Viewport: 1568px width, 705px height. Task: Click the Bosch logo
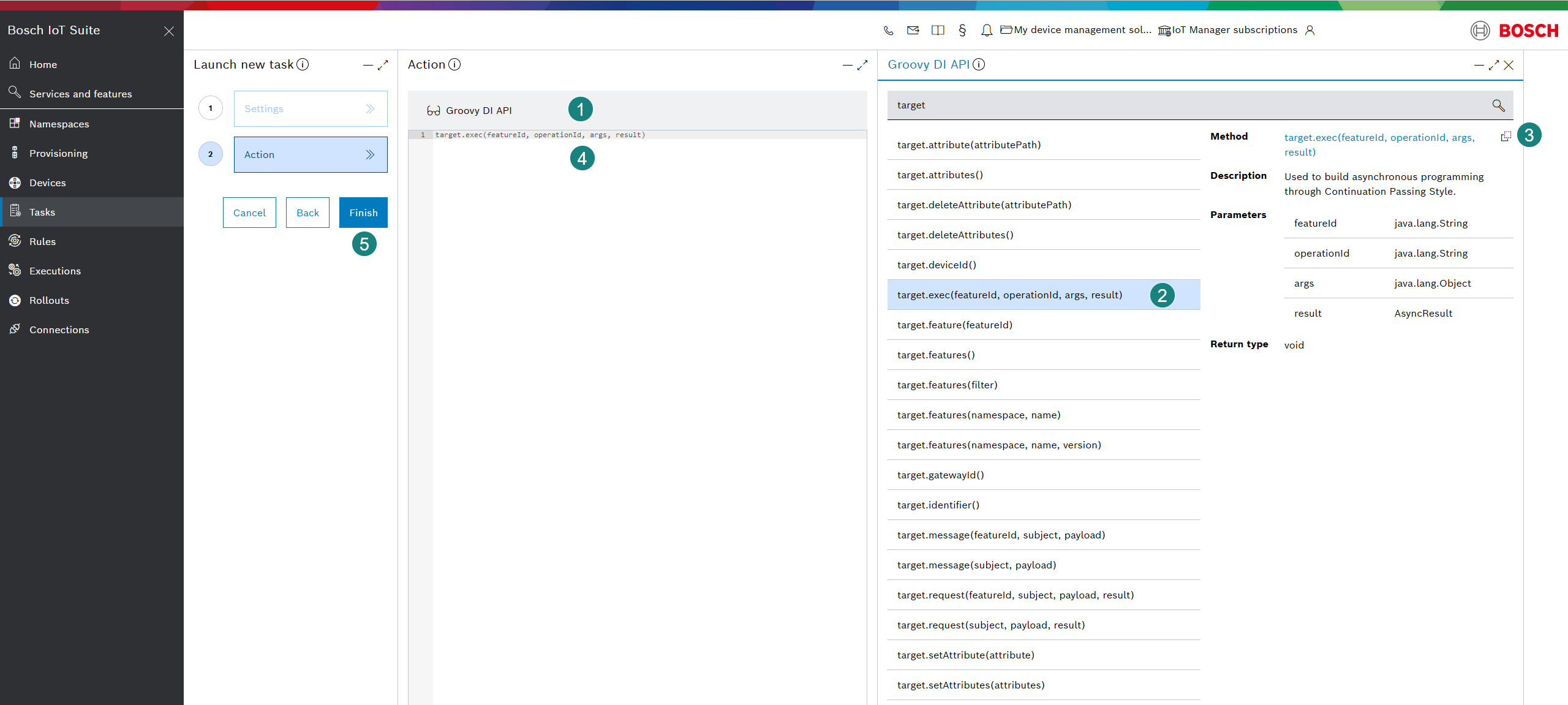[x=1514, y=30]
